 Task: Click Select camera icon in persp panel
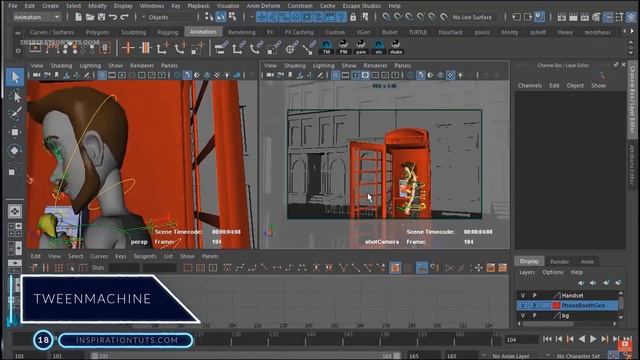pos(37,75)
